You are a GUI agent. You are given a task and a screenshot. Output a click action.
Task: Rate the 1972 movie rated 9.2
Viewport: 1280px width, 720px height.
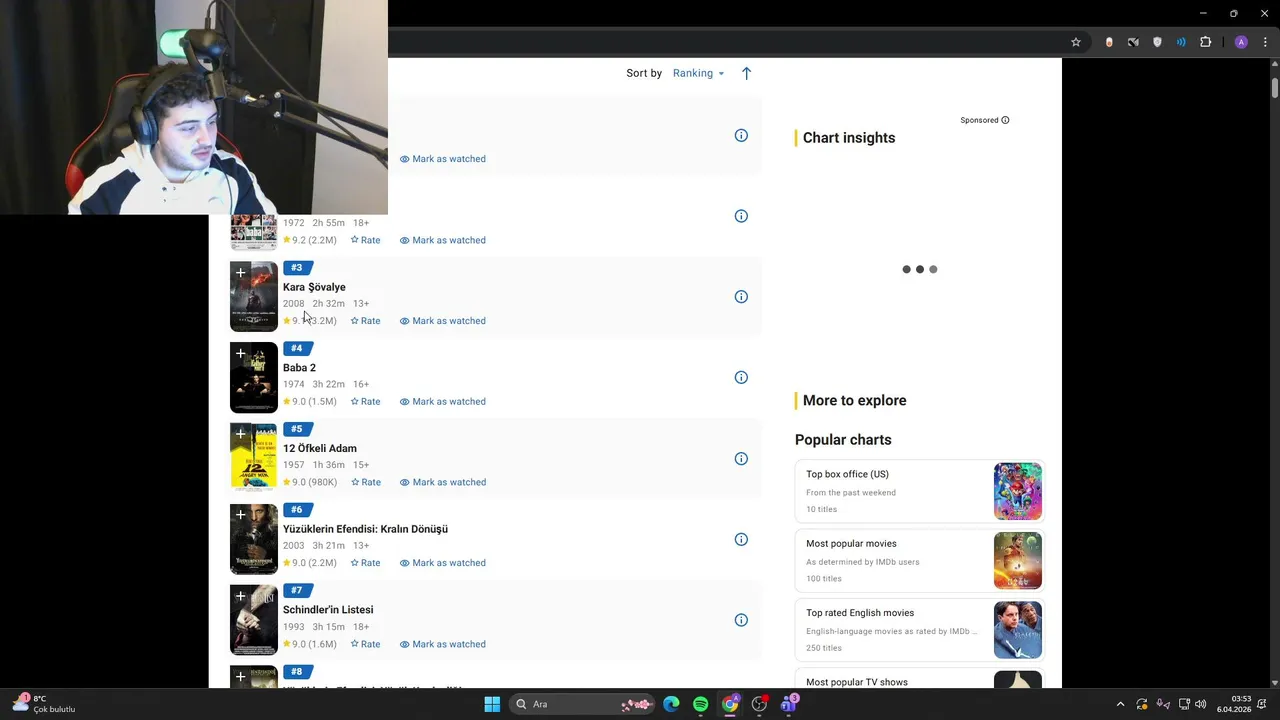pyautogui.click(x=365, y=240)
